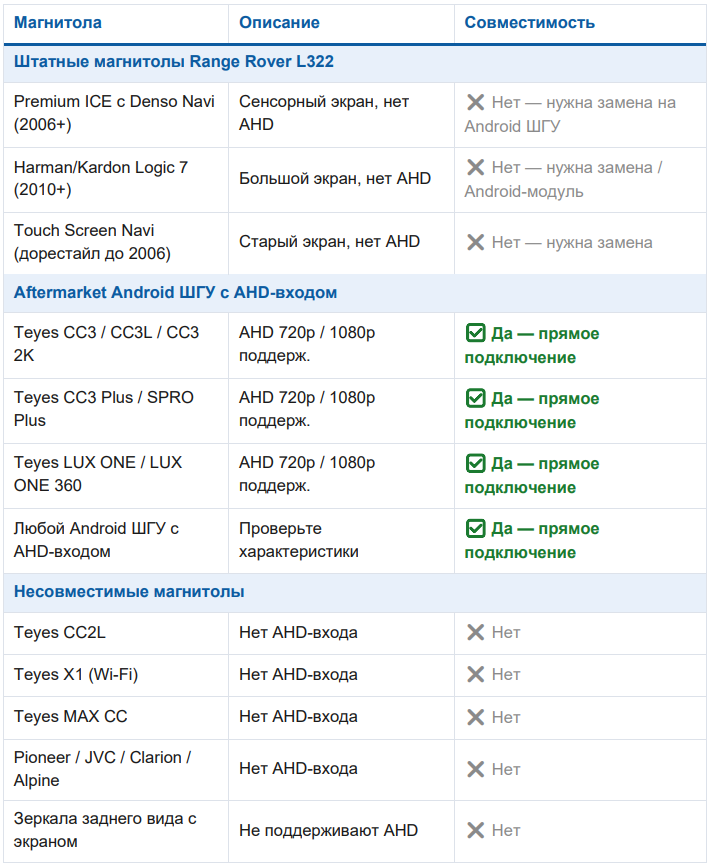Click the green checkmark for Teyes CC3 / CC3L
Viewport: 713px width, 867px height.
tap(475, 333)
